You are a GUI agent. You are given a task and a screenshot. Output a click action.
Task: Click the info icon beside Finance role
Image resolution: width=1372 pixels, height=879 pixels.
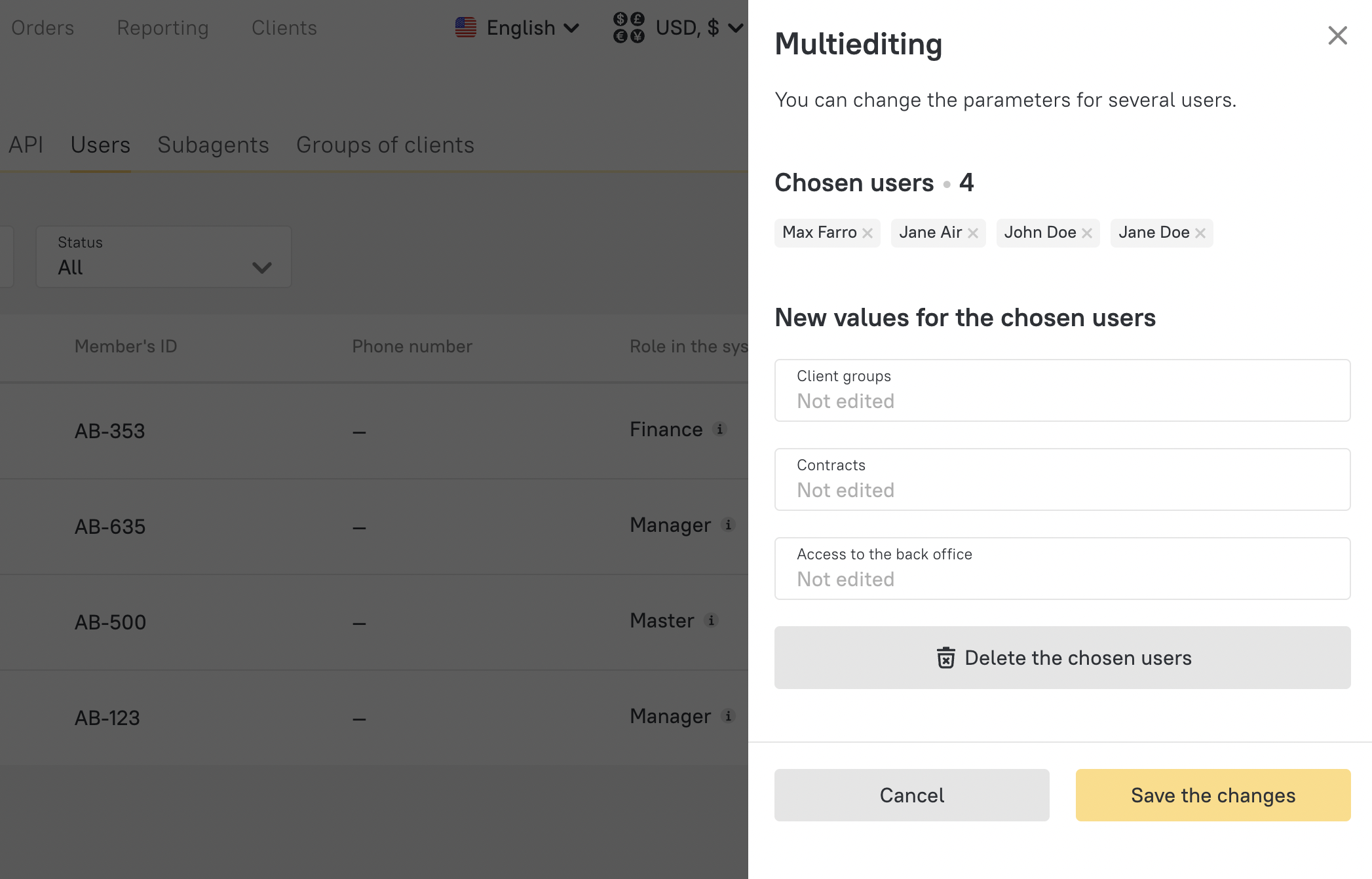point(721,430)
